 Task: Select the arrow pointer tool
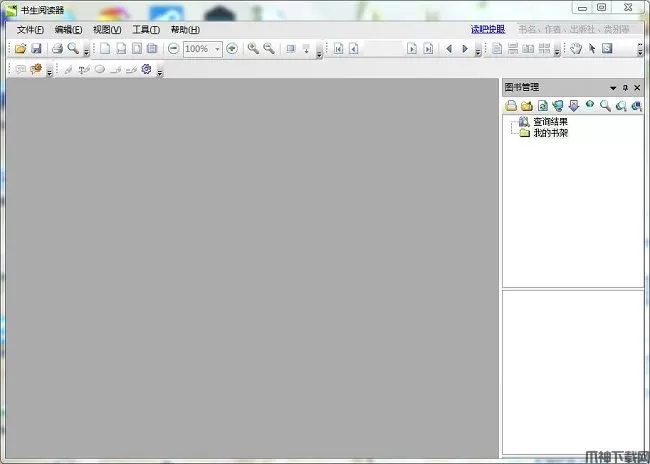point(592,49)
